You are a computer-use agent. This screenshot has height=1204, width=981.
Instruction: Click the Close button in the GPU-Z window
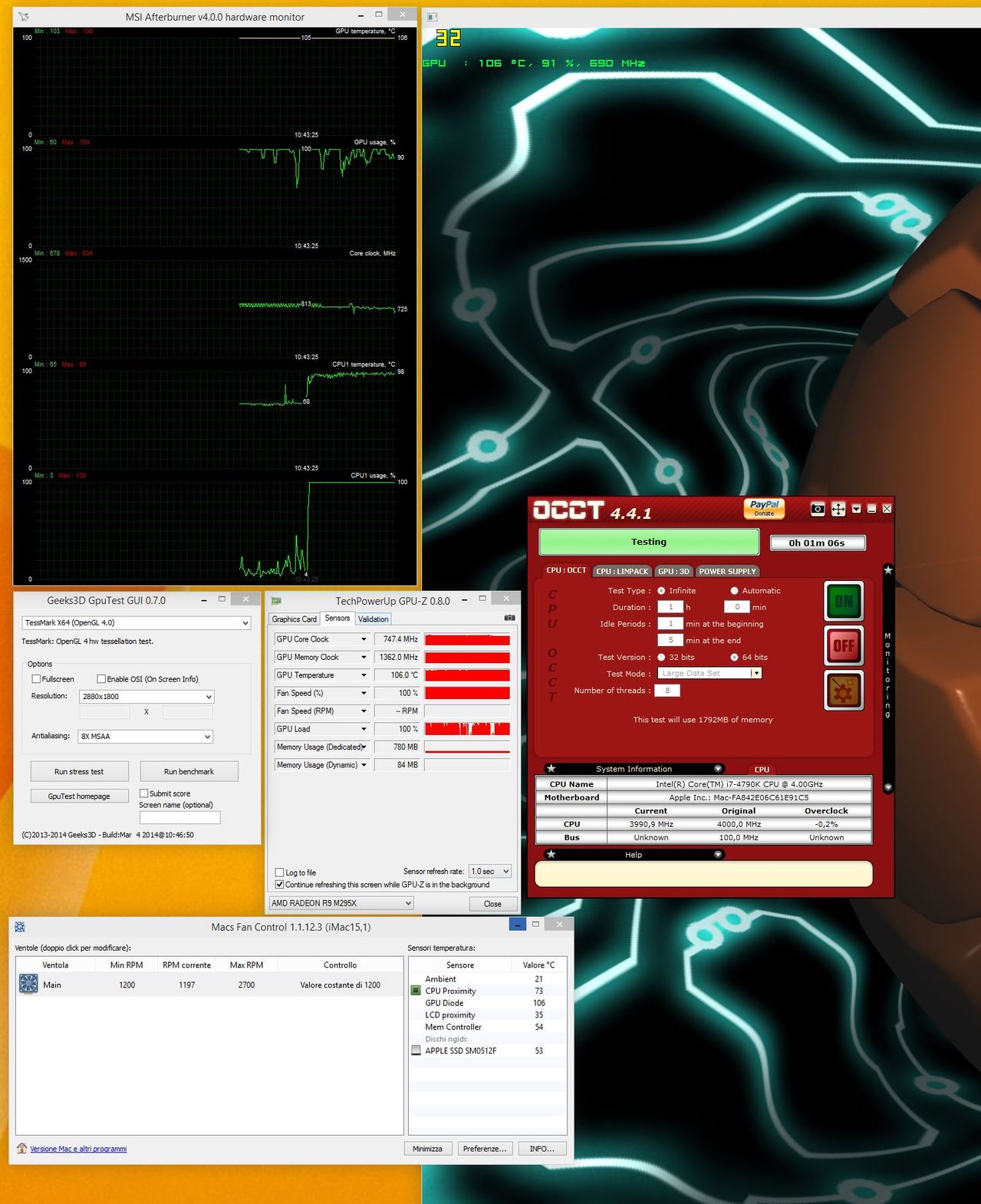pos(492,904)
